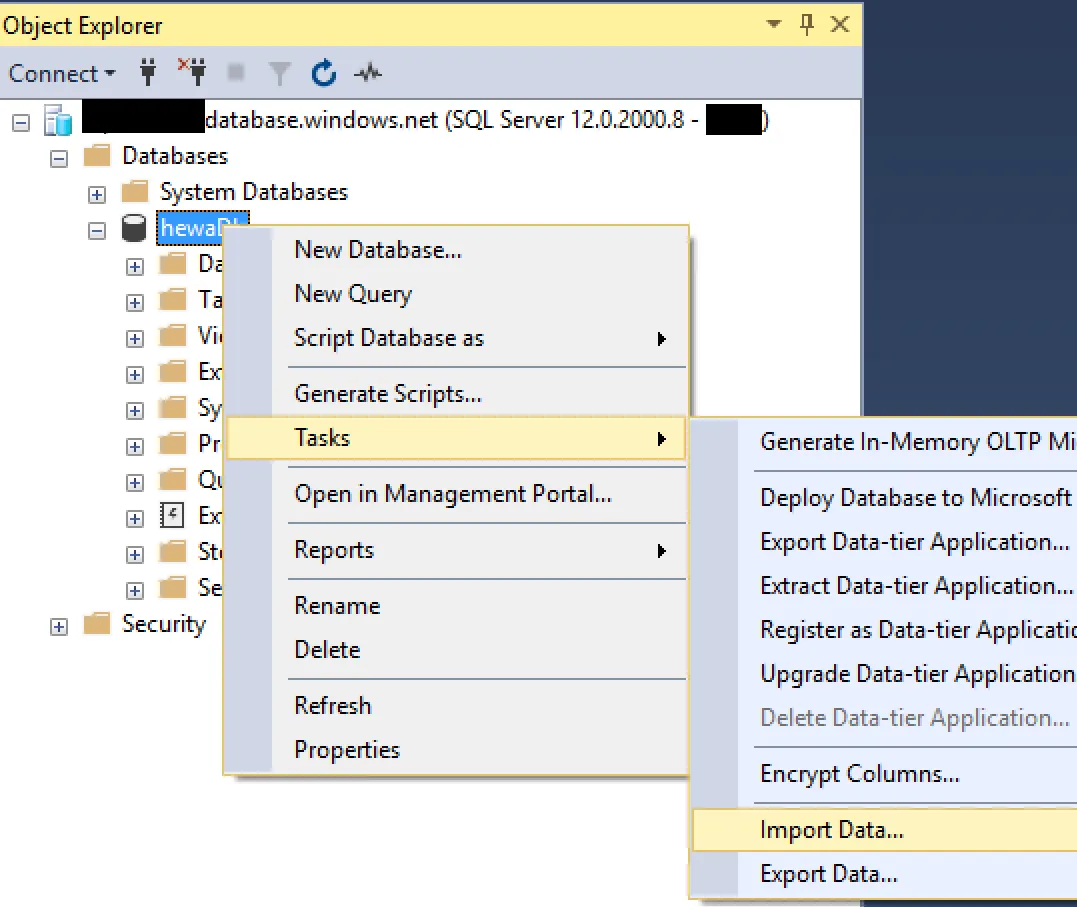Open the Object Explorer window position dropdown

pyautogui.click(x=773, y=25)
